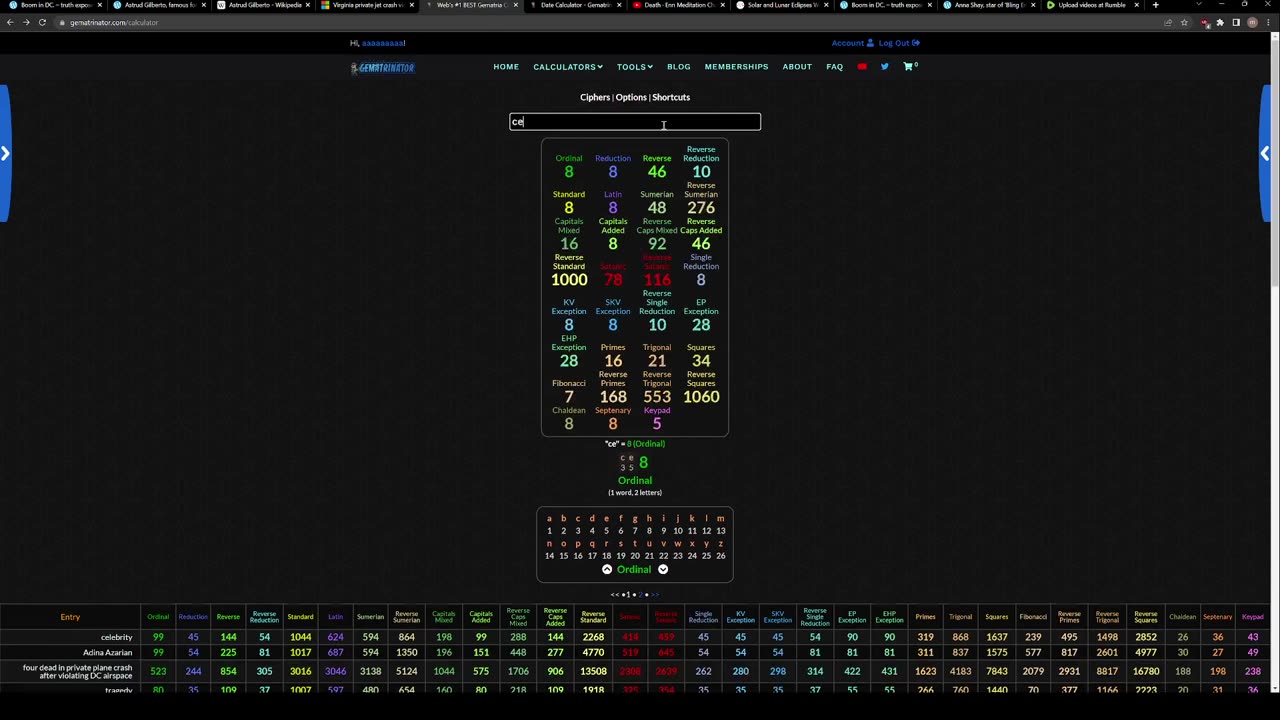The image size is (1280, 720).
Task: Select the Reverse Primes value 168
Action: tap(613, 397)
